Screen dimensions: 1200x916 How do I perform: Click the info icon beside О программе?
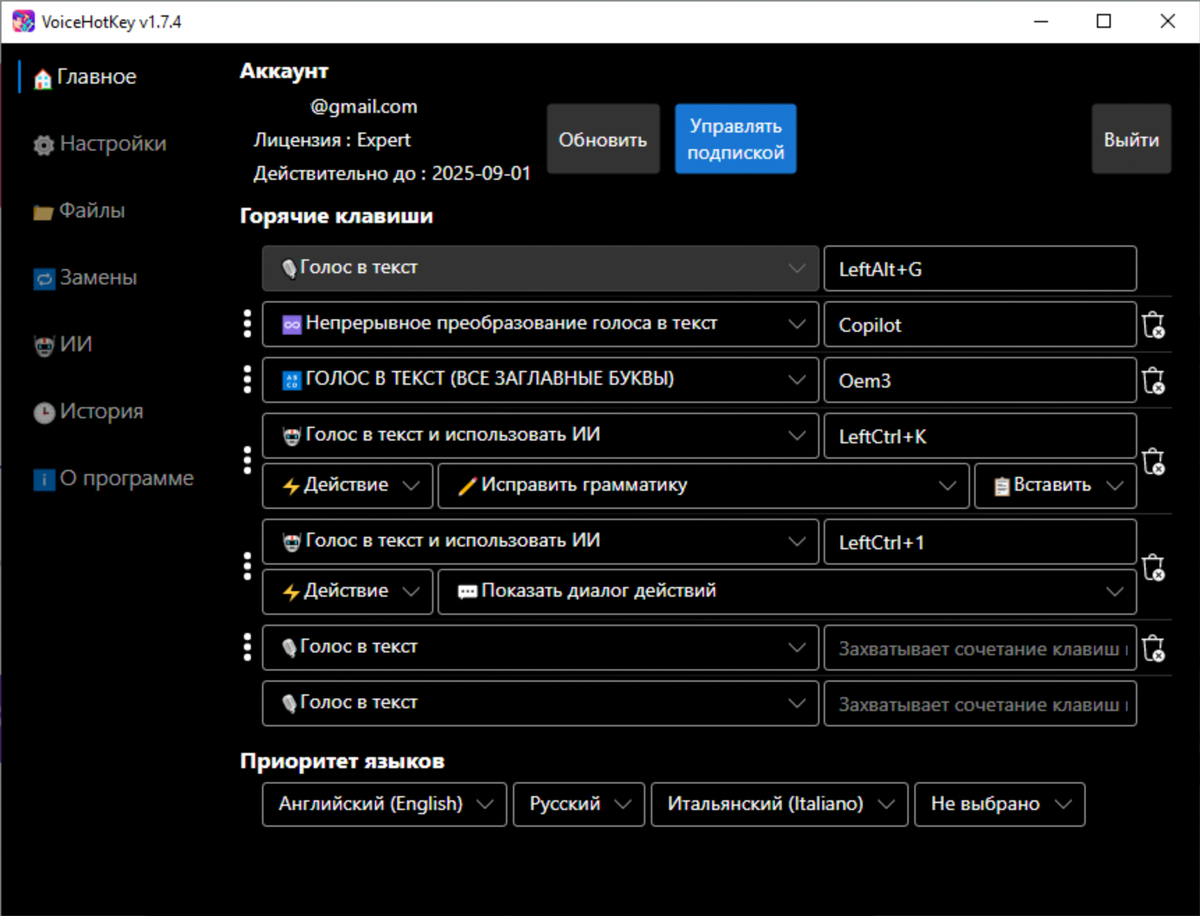click(x=43, y=480)
